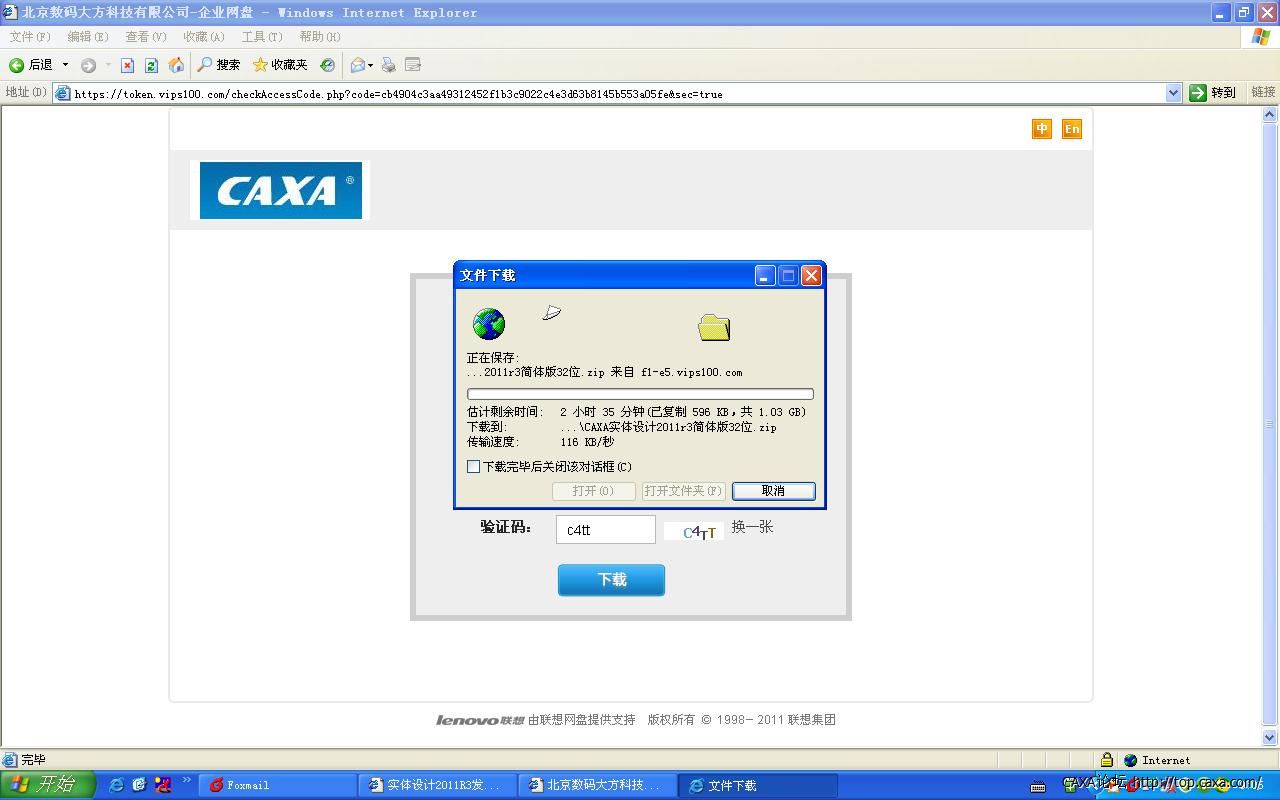Expand the mail icon dropdown arrow
1280x800 pixels.
(370, 65)
